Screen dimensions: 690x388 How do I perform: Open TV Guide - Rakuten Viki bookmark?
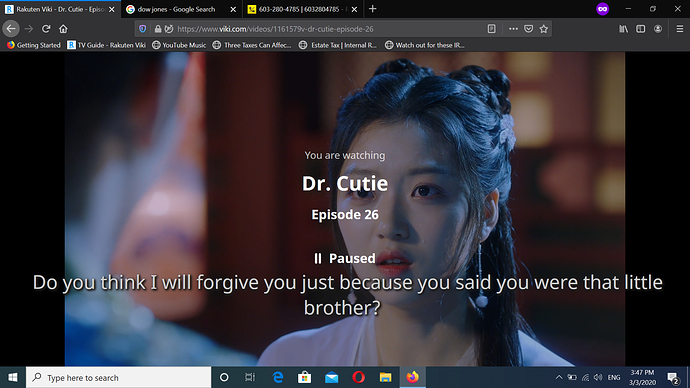point(106,45)
